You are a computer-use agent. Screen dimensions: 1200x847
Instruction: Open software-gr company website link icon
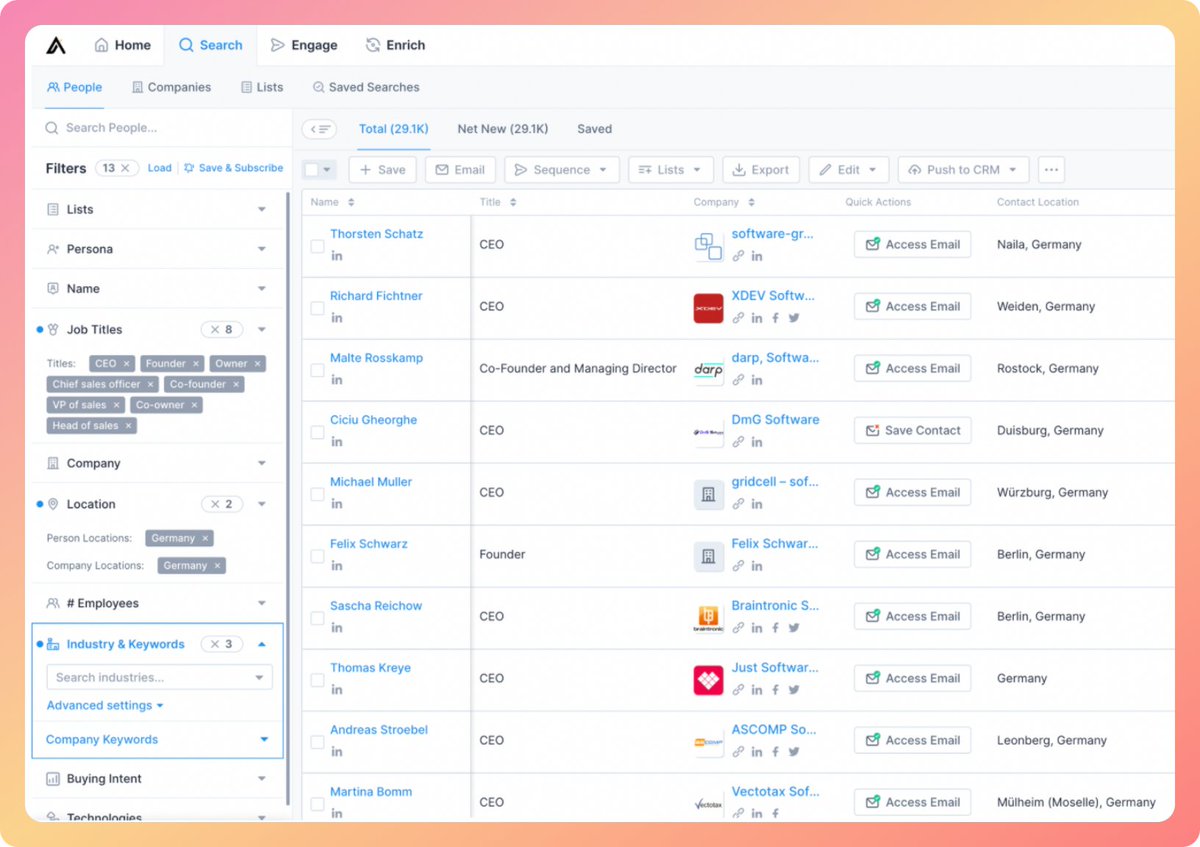click(738, 256)
